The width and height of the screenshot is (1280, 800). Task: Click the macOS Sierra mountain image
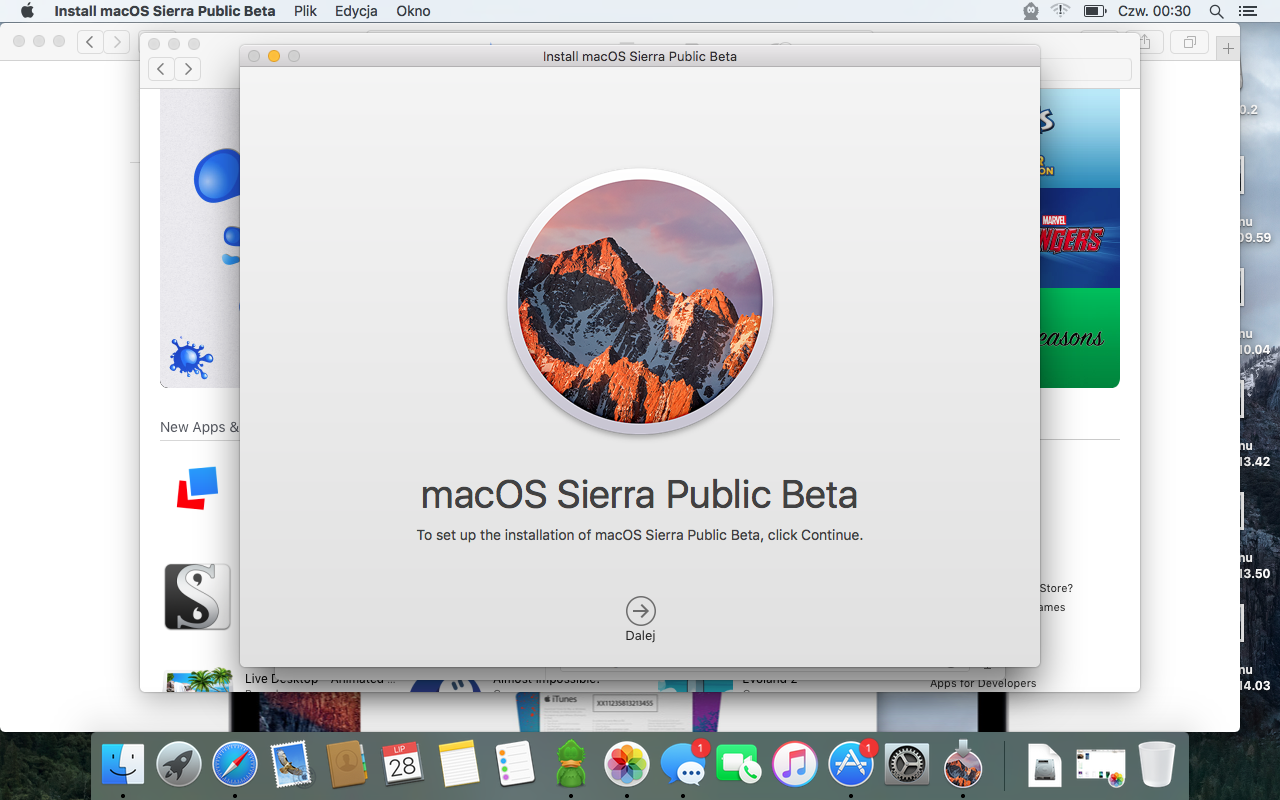coord(640,301)
